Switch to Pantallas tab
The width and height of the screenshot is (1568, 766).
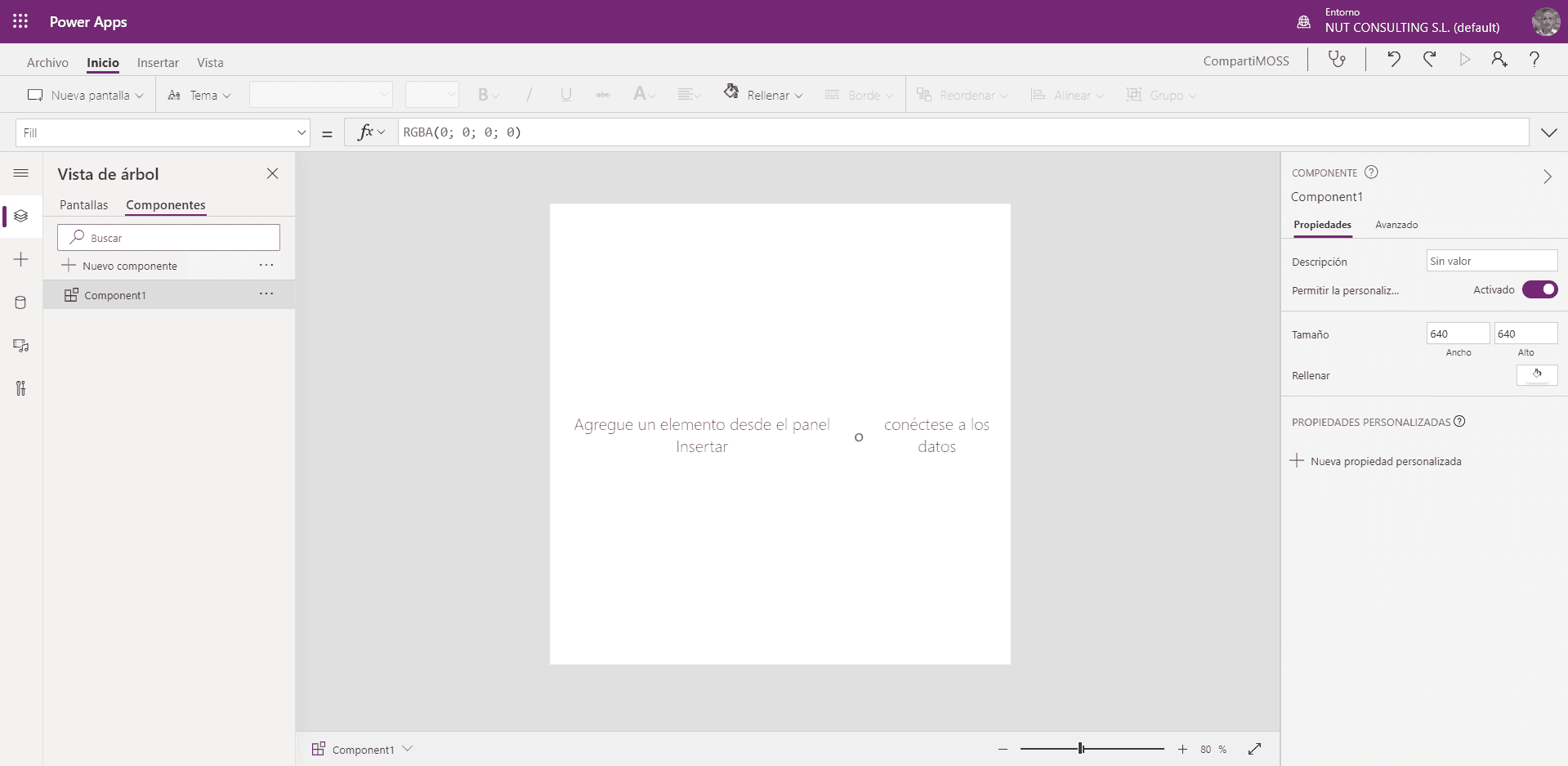click(83, 205)
